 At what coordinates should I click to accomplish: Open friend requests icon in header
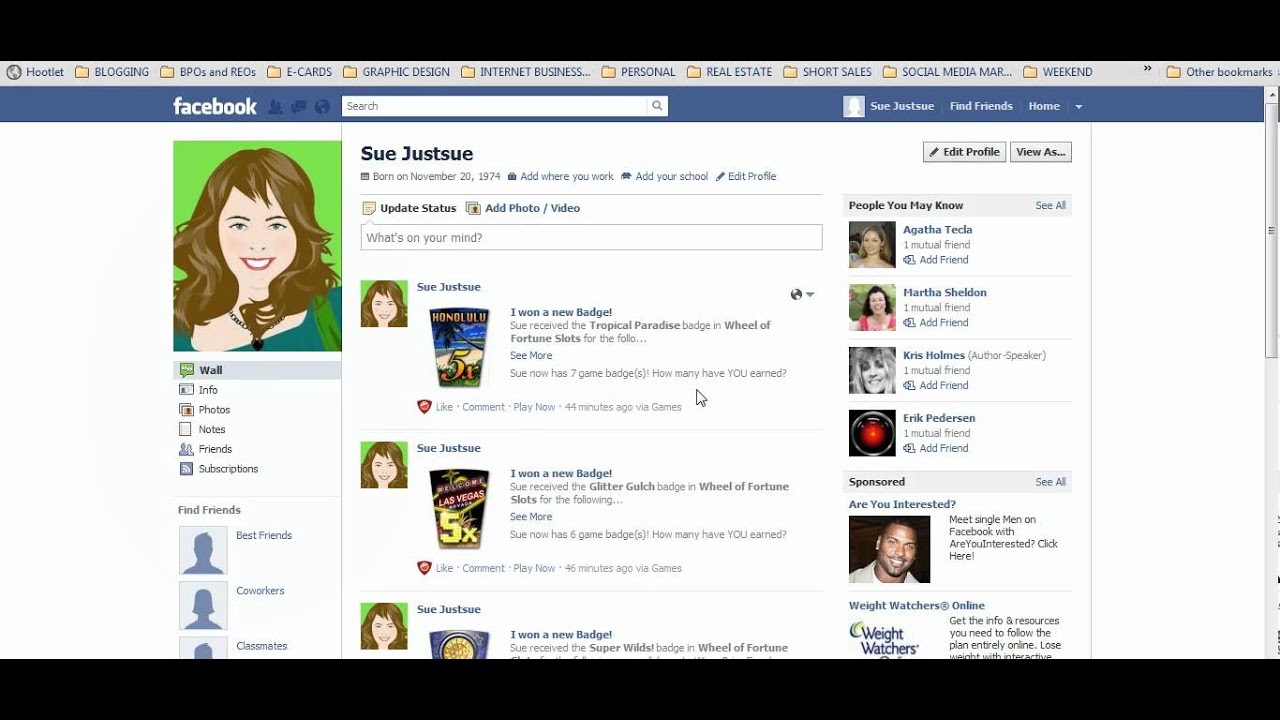(x=275, y=106)
